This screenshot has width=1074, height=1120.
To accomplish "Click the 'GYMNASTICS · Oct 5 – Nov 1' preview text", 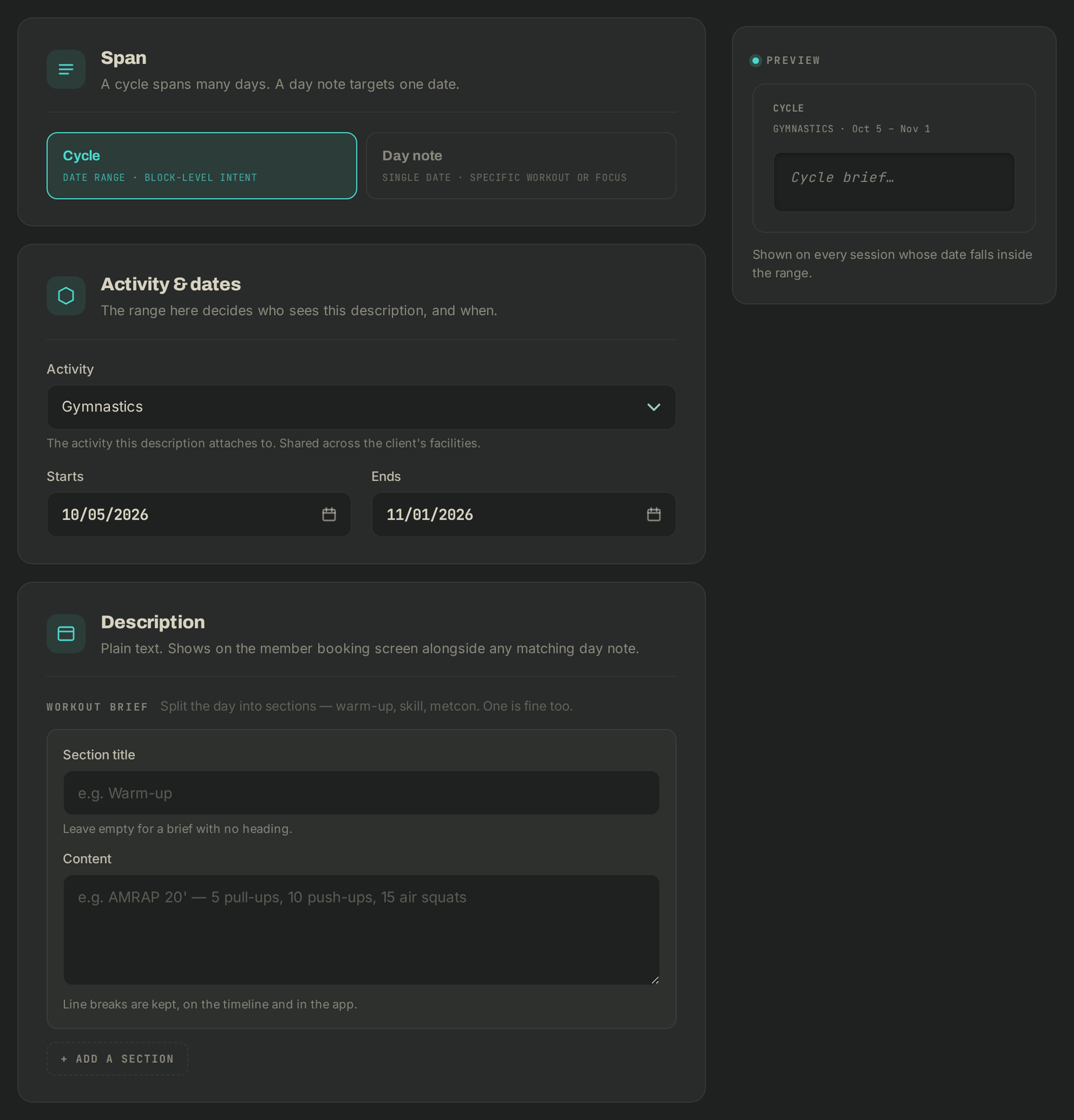I will point(851,129).
